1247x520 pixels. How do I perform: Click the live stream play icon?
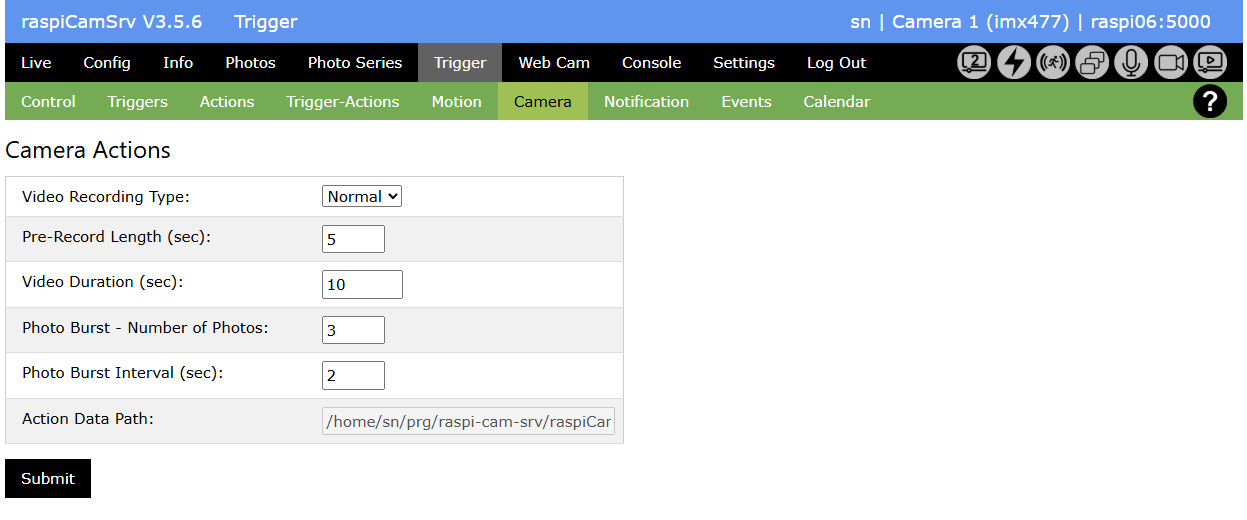1210,63
